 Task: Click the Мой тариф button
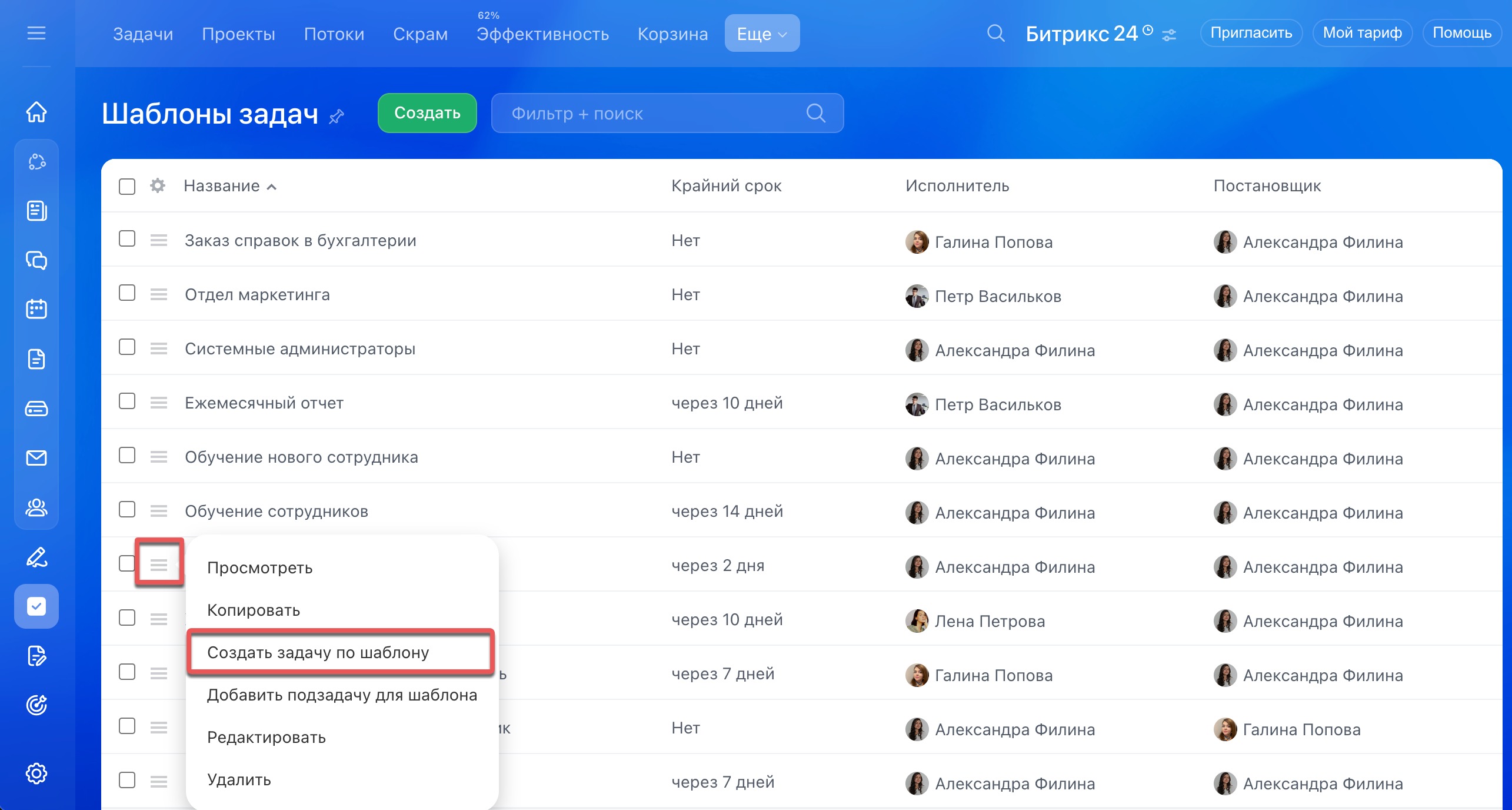(1363, 33)
